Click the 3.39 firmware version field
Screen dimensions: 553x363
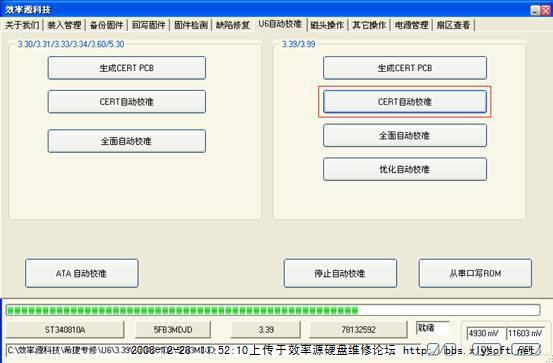[x=266, y=329]
